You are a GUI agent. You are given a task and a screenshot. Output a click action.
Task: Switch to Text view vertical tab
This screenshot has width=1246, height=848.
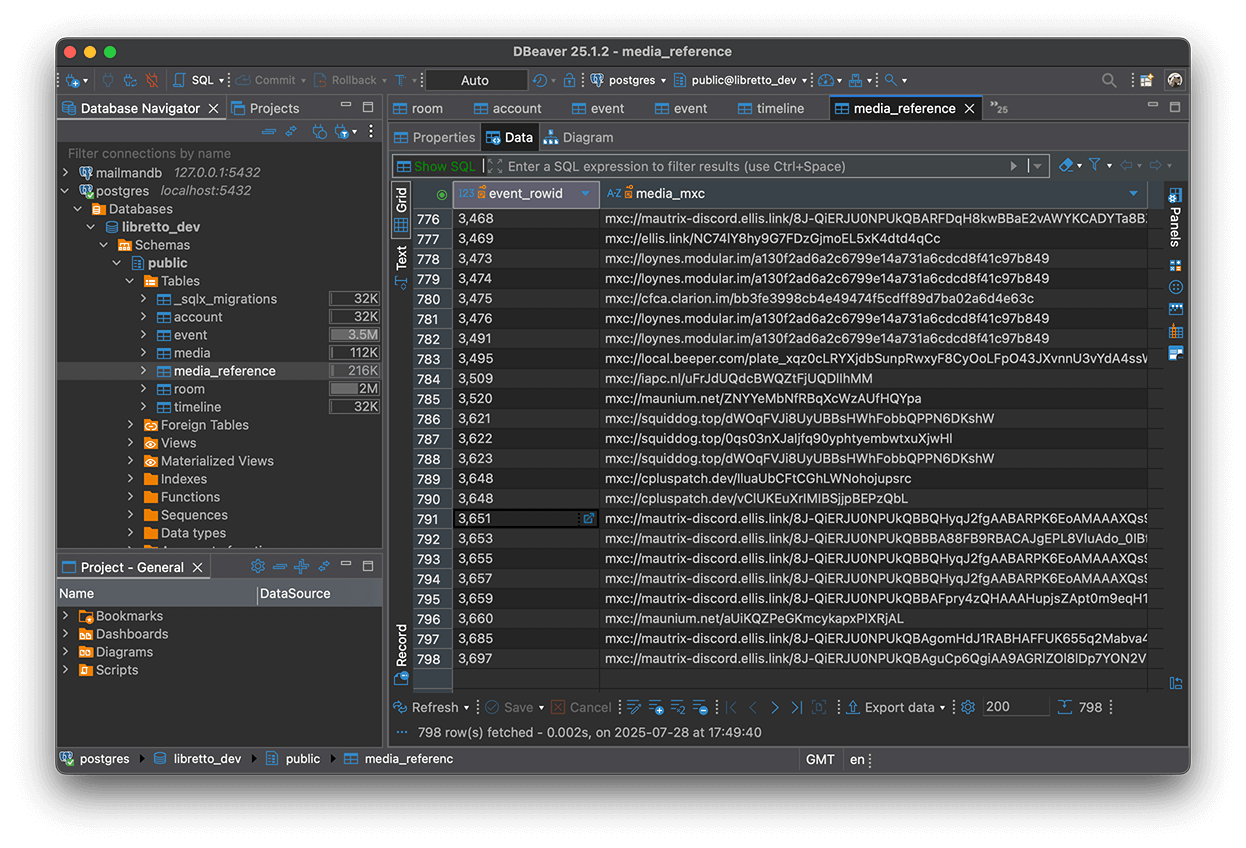point(401,266)
